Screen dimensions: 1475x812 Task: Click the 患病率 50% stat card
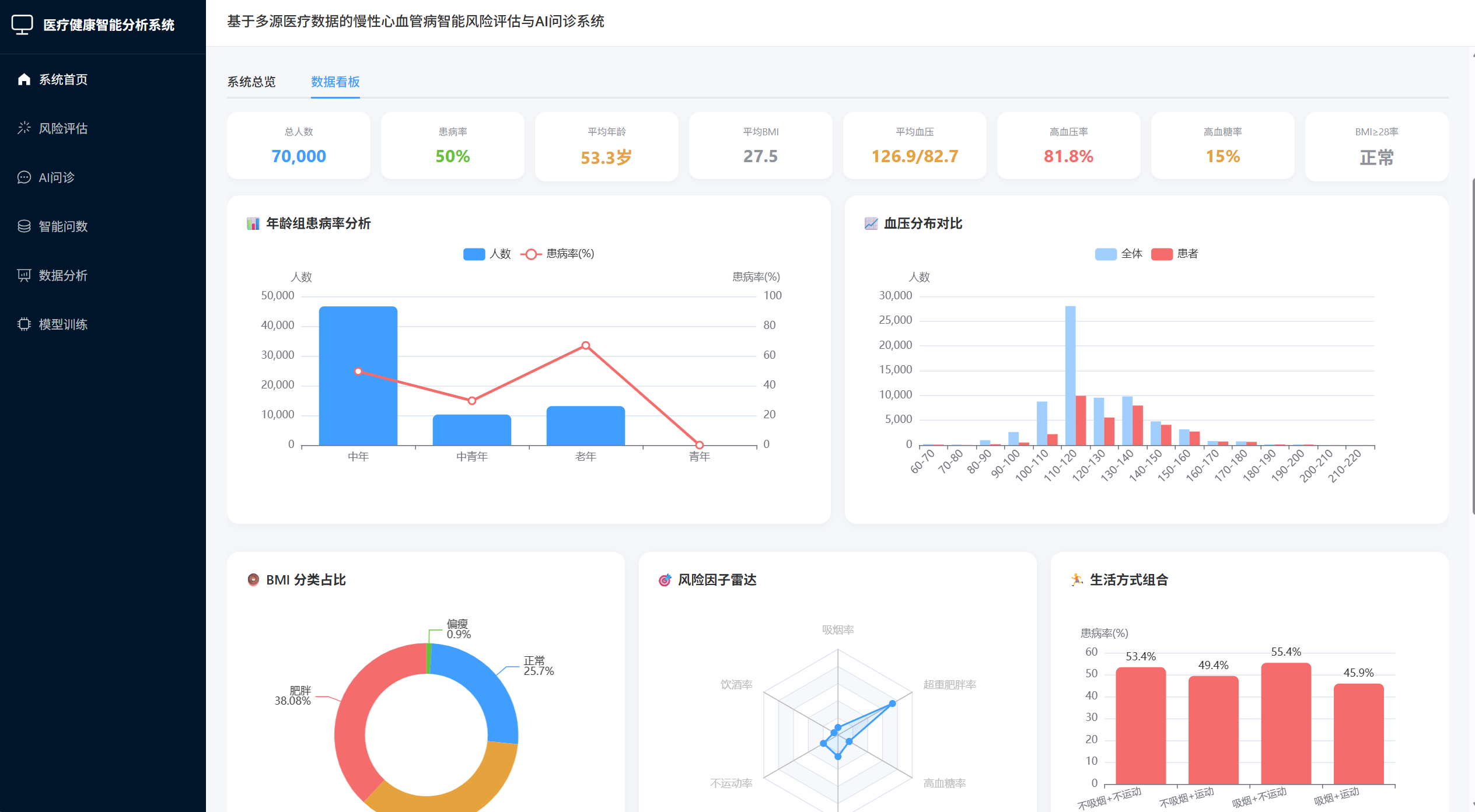(453, 146)
